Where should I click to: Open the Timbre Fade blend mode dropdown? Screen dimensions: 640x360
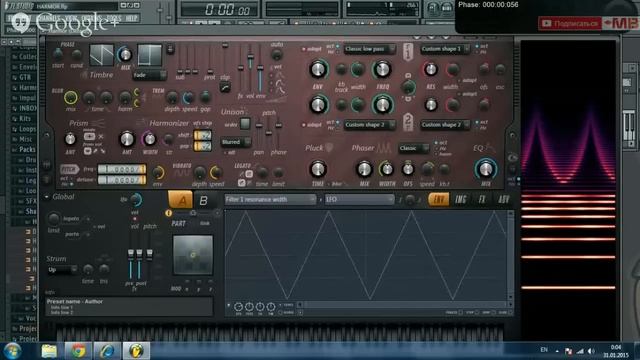(149, 75)
